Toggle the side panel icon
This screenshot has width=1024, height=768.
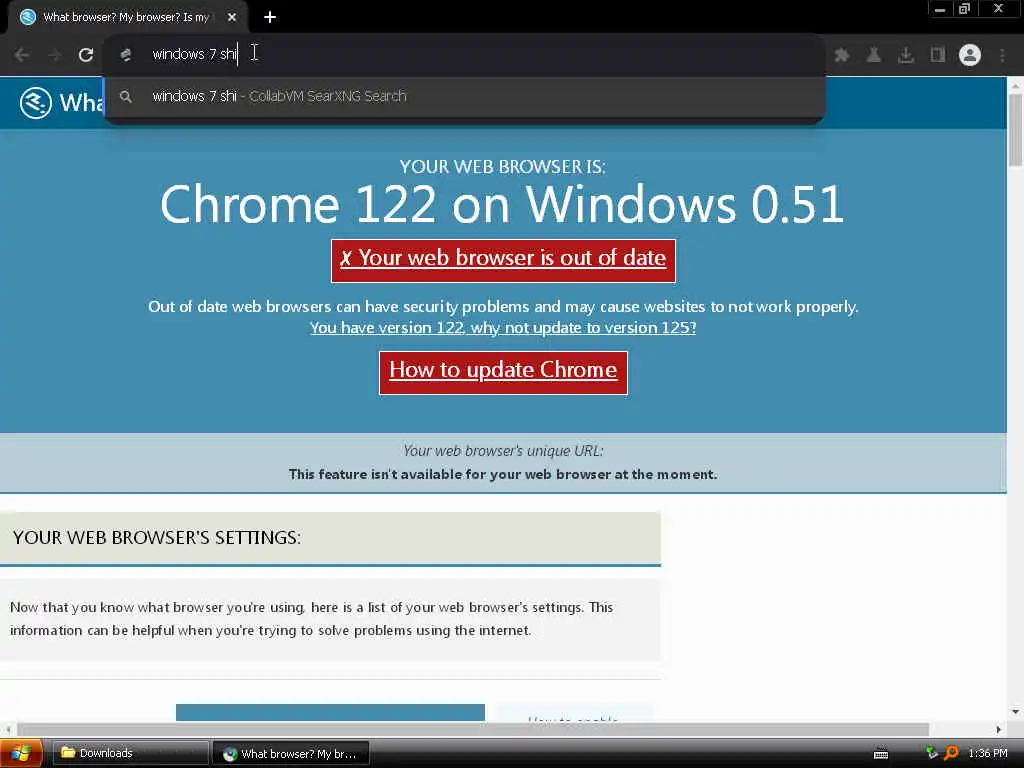(938, 55)
